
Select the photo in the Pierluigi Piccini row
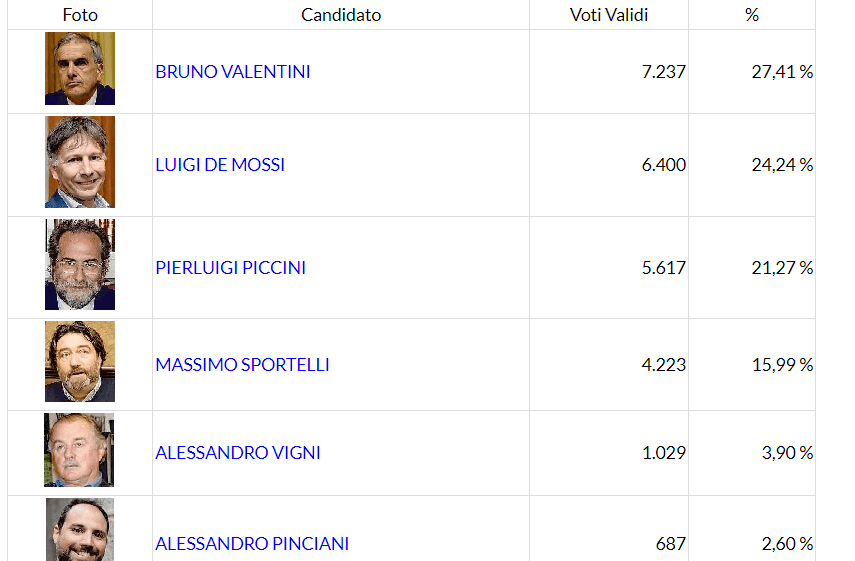coord(80,265)
